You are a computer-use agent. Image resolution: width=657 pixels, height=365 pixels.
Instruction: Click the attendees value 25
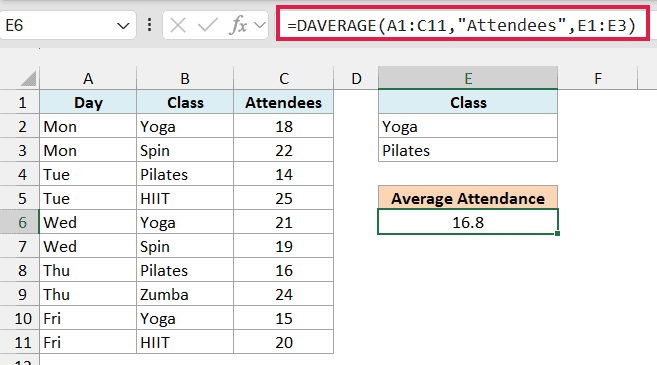coord(284,198)
